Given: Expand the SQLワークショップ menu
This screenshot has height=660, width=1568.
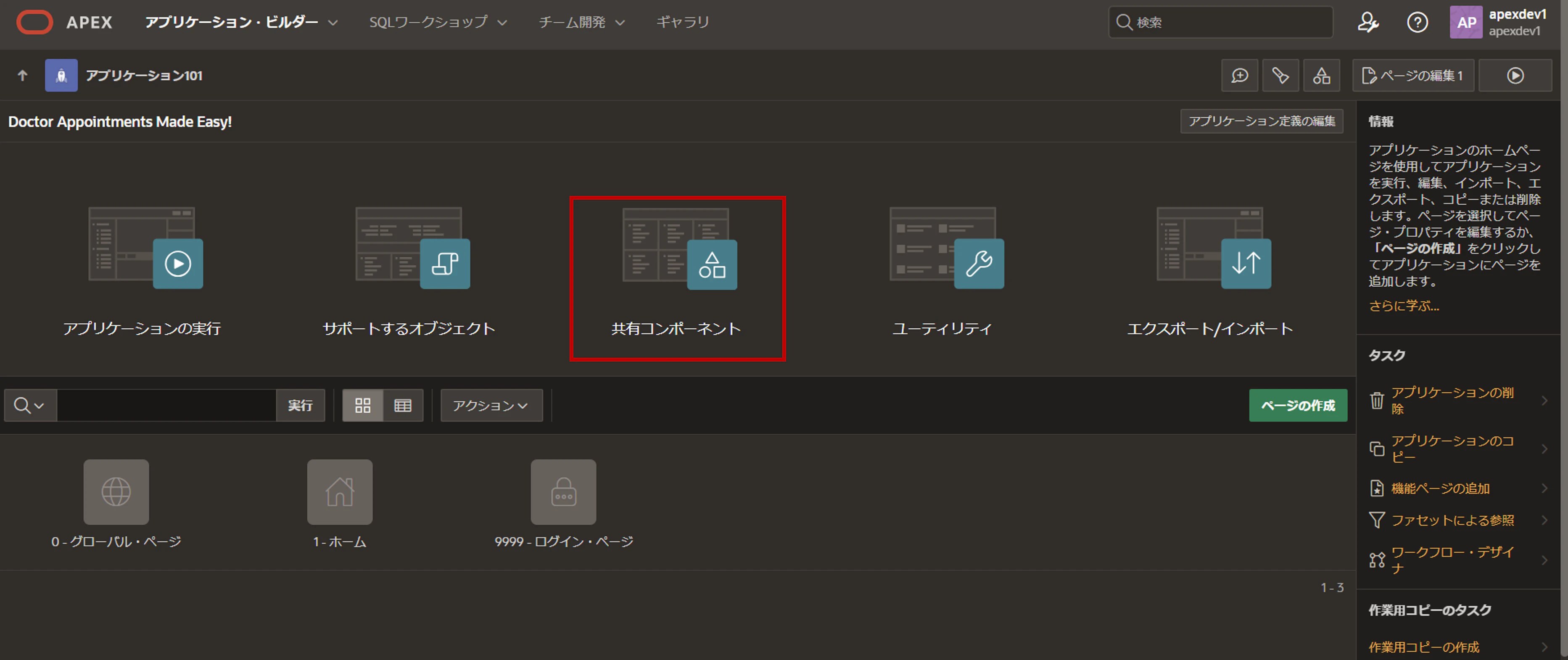Looking at the screenshot, I should pos(436,22).
